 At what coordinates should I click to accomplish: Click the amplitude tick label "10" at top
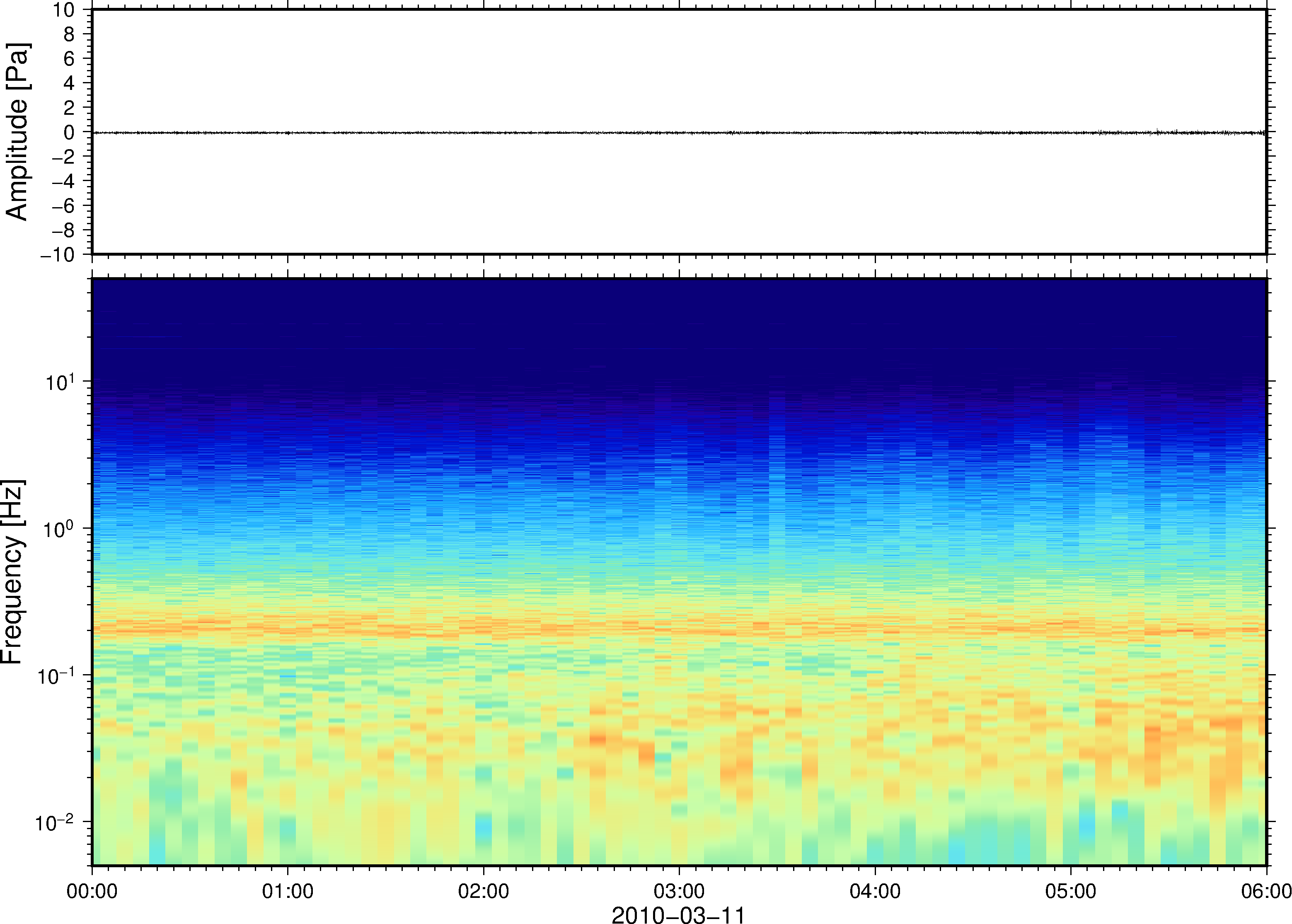64,10
